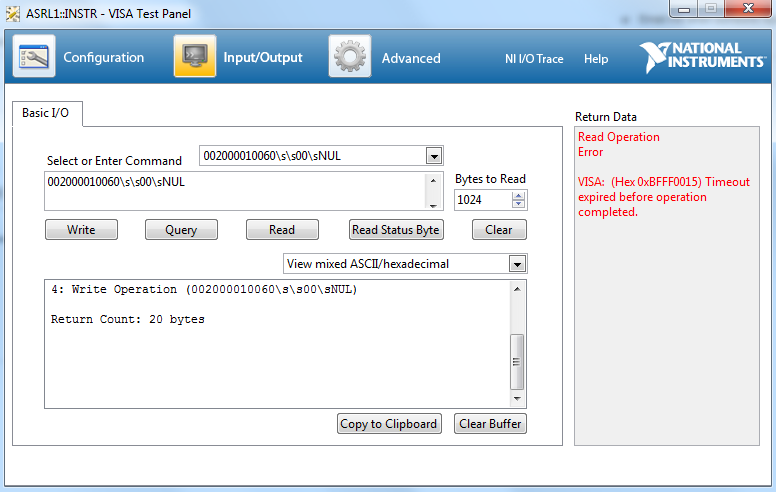Click command box scroll down arrow
Screen dimensions: 776x492
tap(433, 205)
